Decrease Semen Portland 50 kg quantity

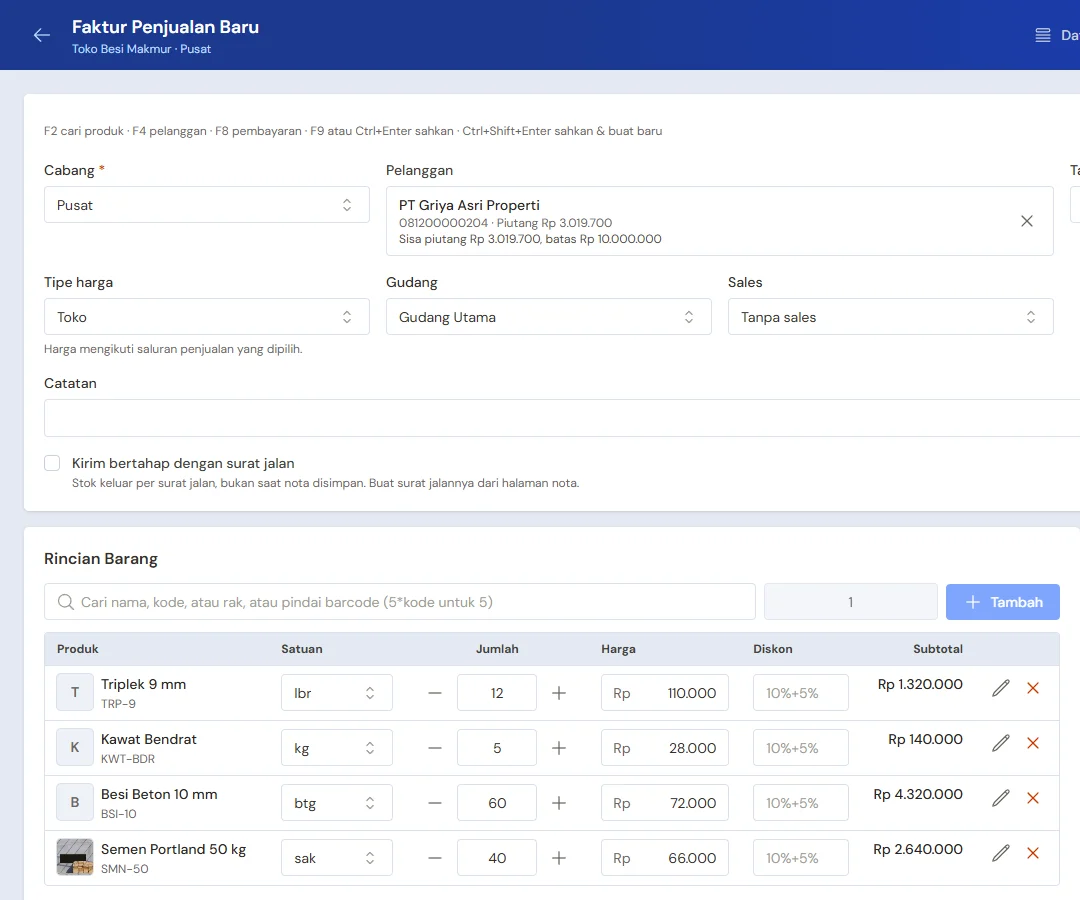(x=435, y=858)
